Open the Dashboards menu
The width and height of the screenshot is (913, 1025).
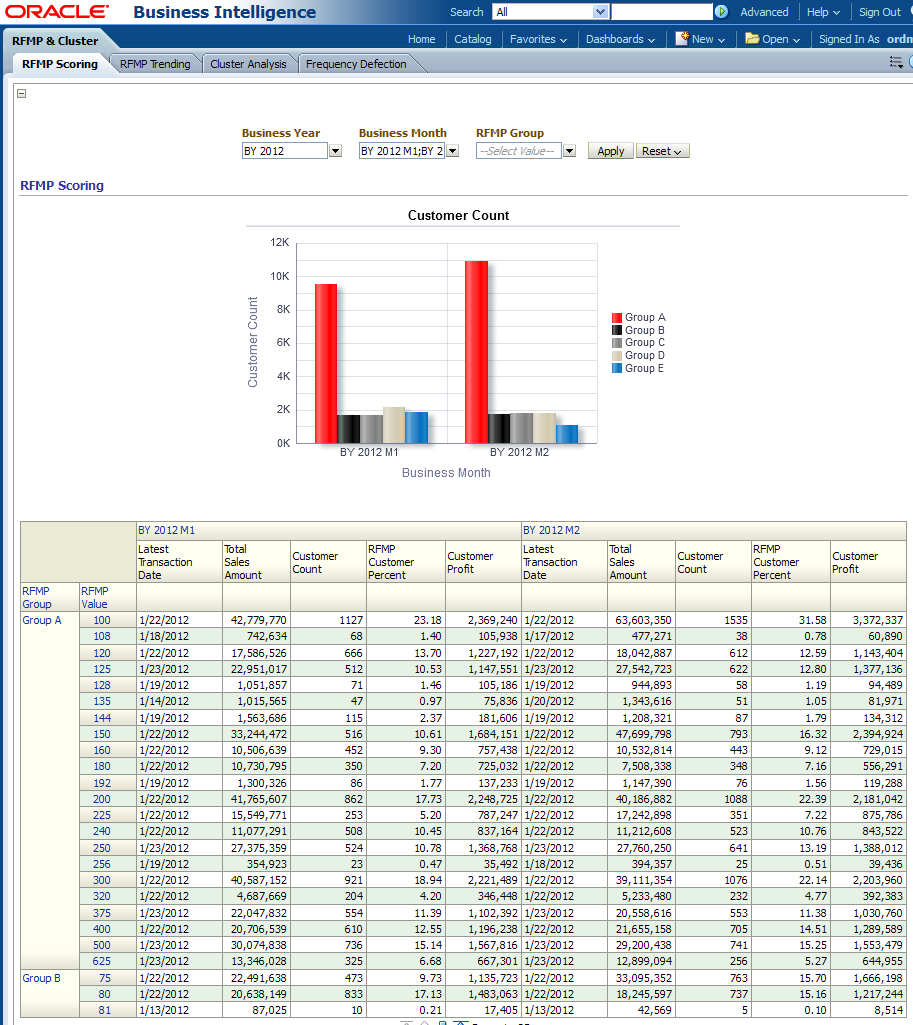pyautogui.click(x=620, y=39)
